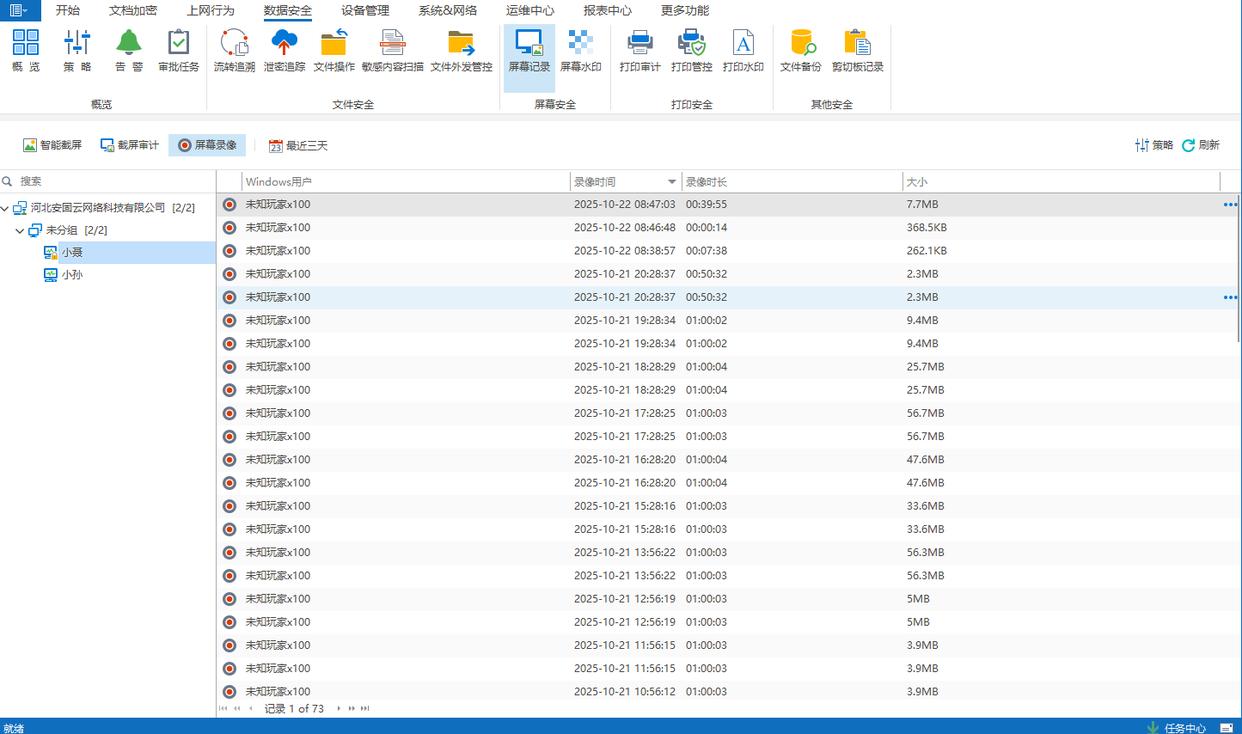This screenshot has width=1242, height=734.
Task: Select the 屏幕录像 screen recording mode
Action: coord(207,145)
